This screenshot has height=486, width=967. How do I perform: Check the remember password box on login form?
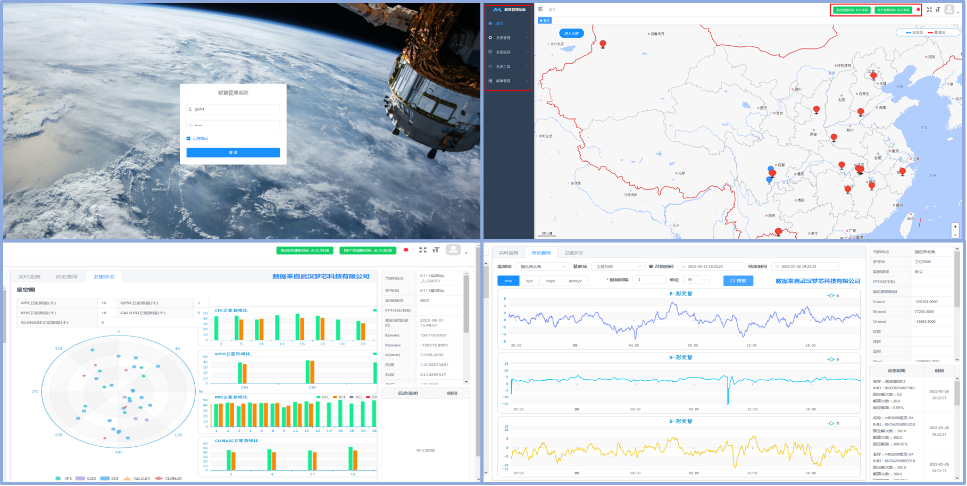click(189, 139)
